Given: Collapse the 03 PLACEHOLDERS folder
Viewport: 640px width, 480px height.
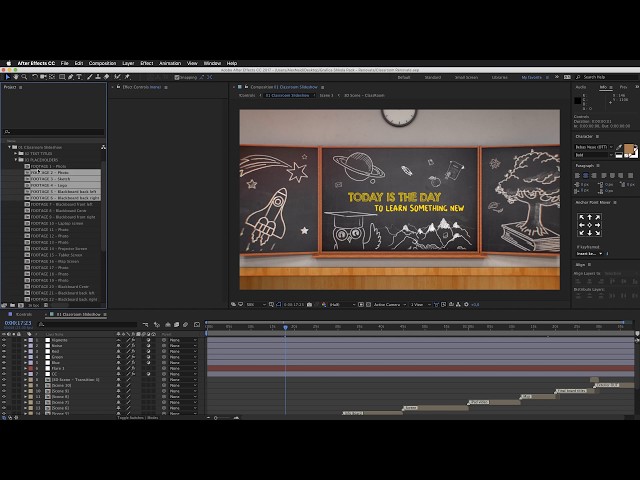Looking at the screenshot, I should 16,160.
